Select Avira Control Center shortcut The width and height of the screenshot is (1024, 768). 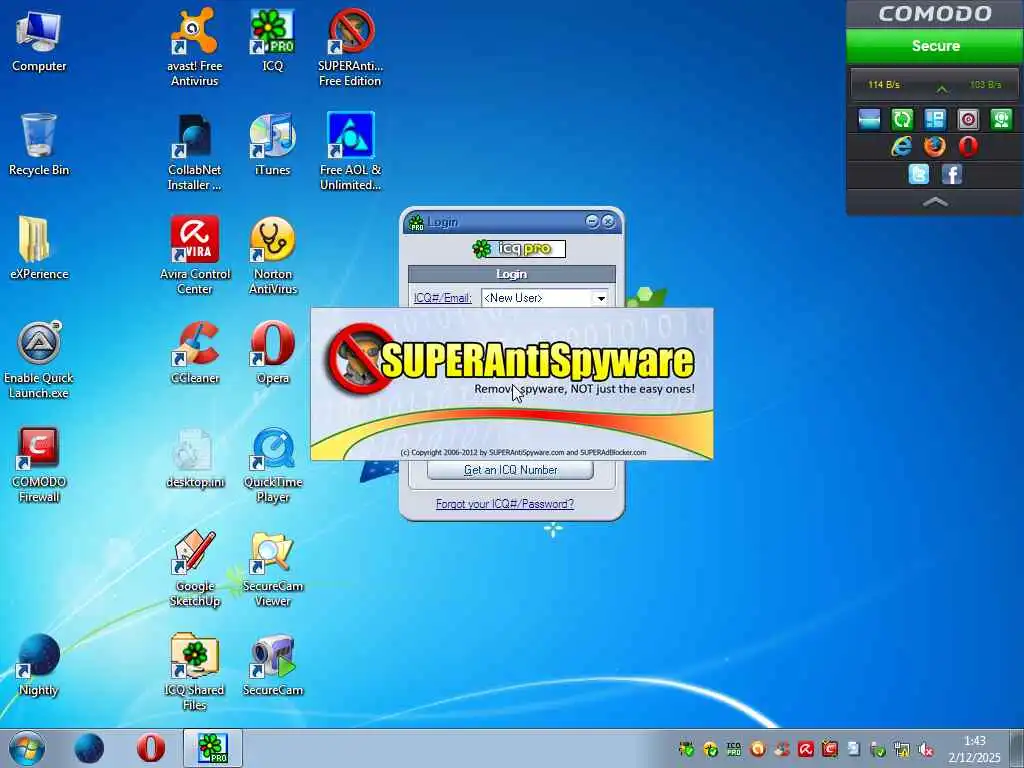[195, 255]
